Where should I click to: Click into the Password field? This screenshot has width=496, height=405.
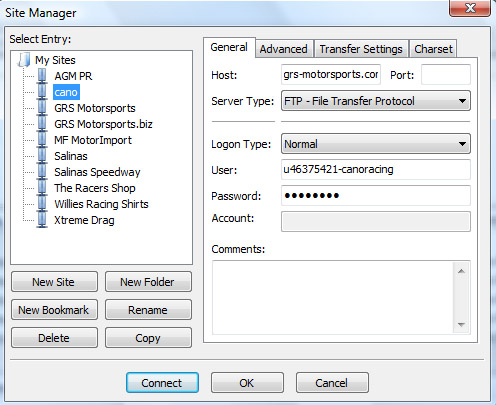coord(376,196)
